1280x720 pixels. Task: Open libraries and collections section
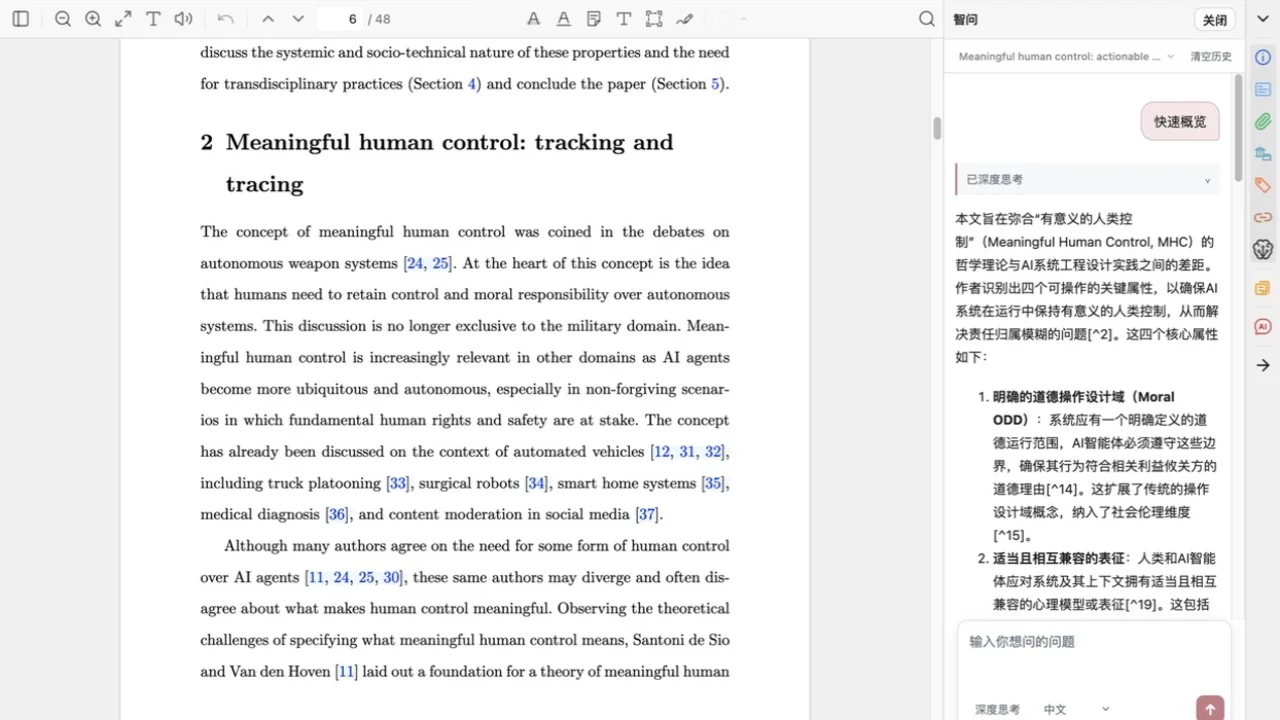1263,154
